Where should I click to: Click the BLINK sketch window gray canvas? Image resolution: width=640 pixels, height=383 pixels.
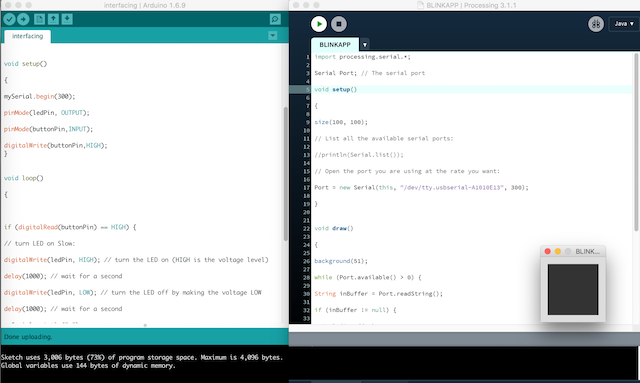[573, 289]
